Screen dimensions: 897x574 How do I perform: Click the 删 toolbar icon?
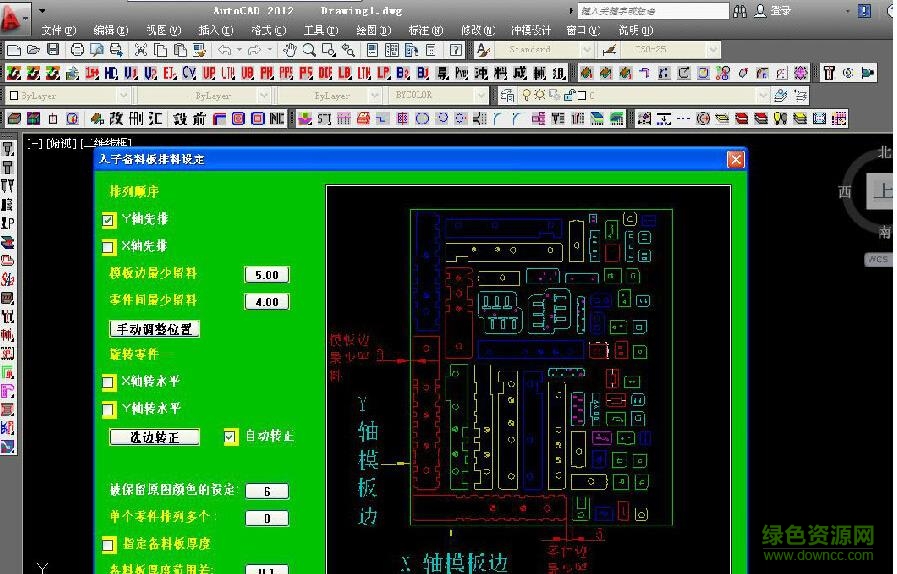pyautogui.click(x=136, y=118)
